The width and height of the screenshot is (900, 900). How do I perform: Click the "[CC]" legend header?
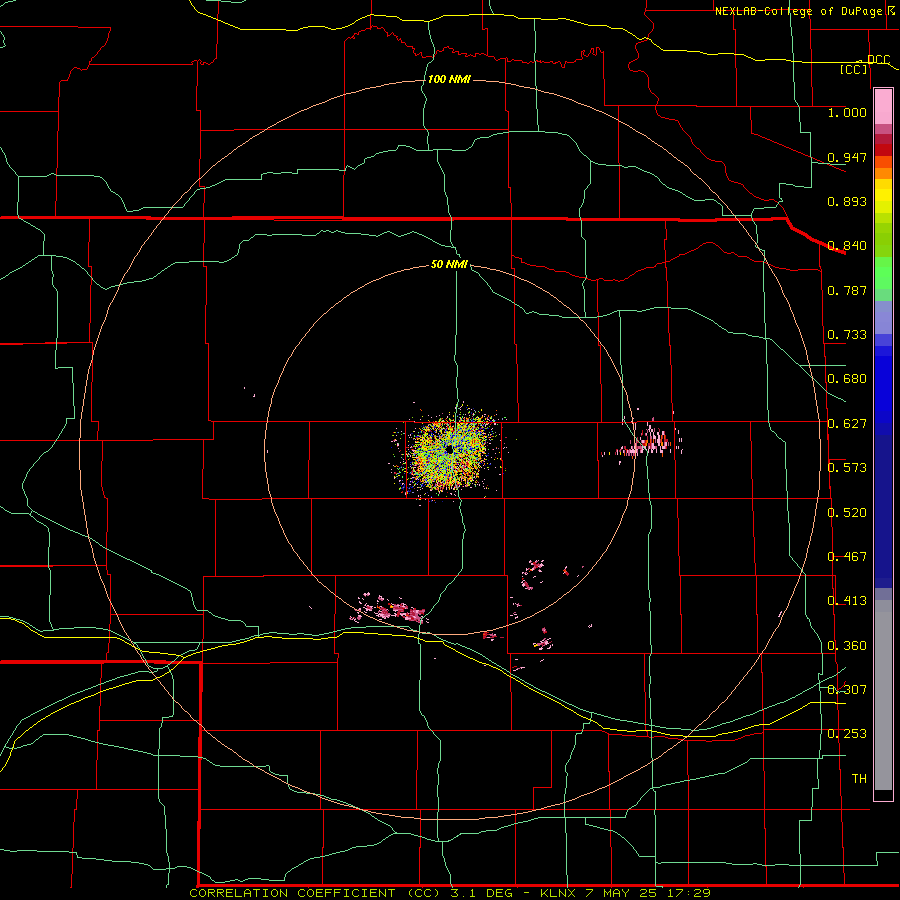click(x=854, y=69)
